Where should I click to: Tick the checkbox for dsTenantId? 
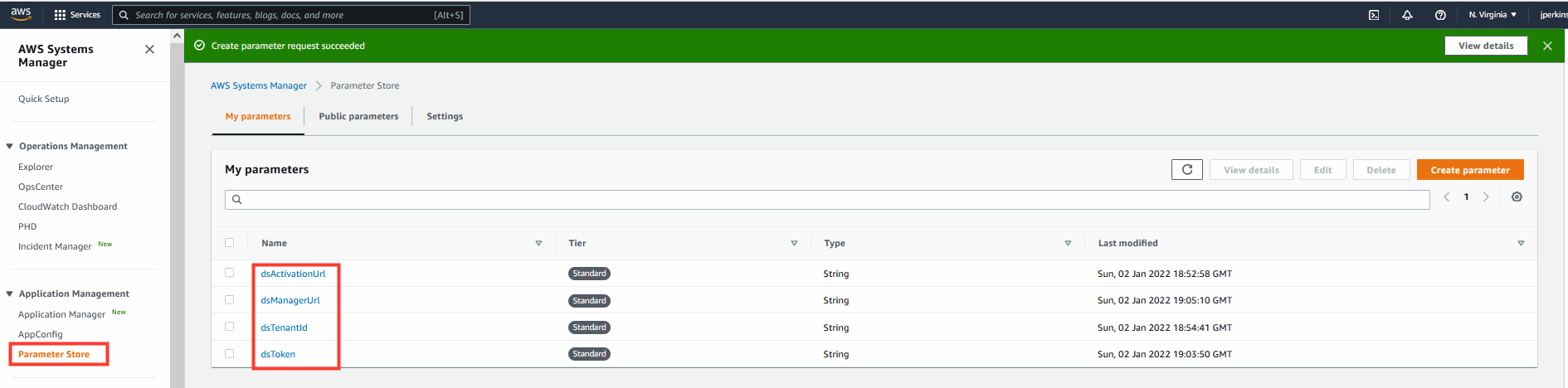click(230, 327)
